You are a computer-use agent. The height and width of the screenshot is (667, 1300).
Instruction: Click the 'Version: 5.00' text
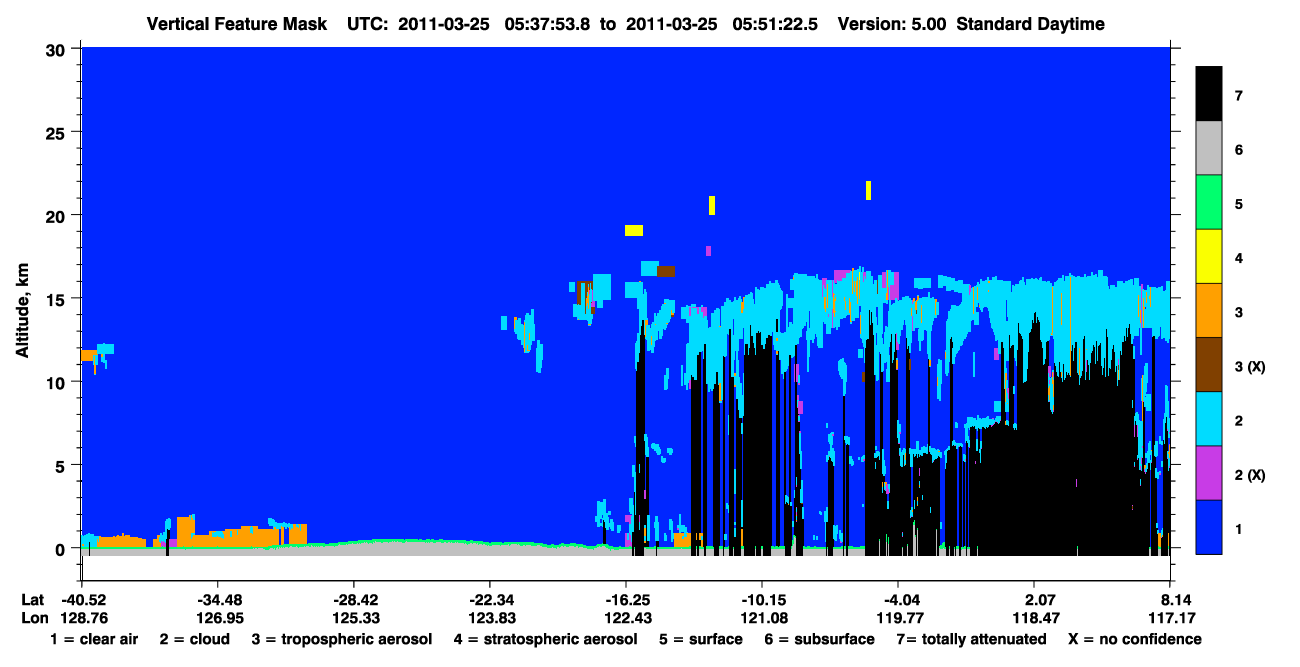tap(893, 24)
